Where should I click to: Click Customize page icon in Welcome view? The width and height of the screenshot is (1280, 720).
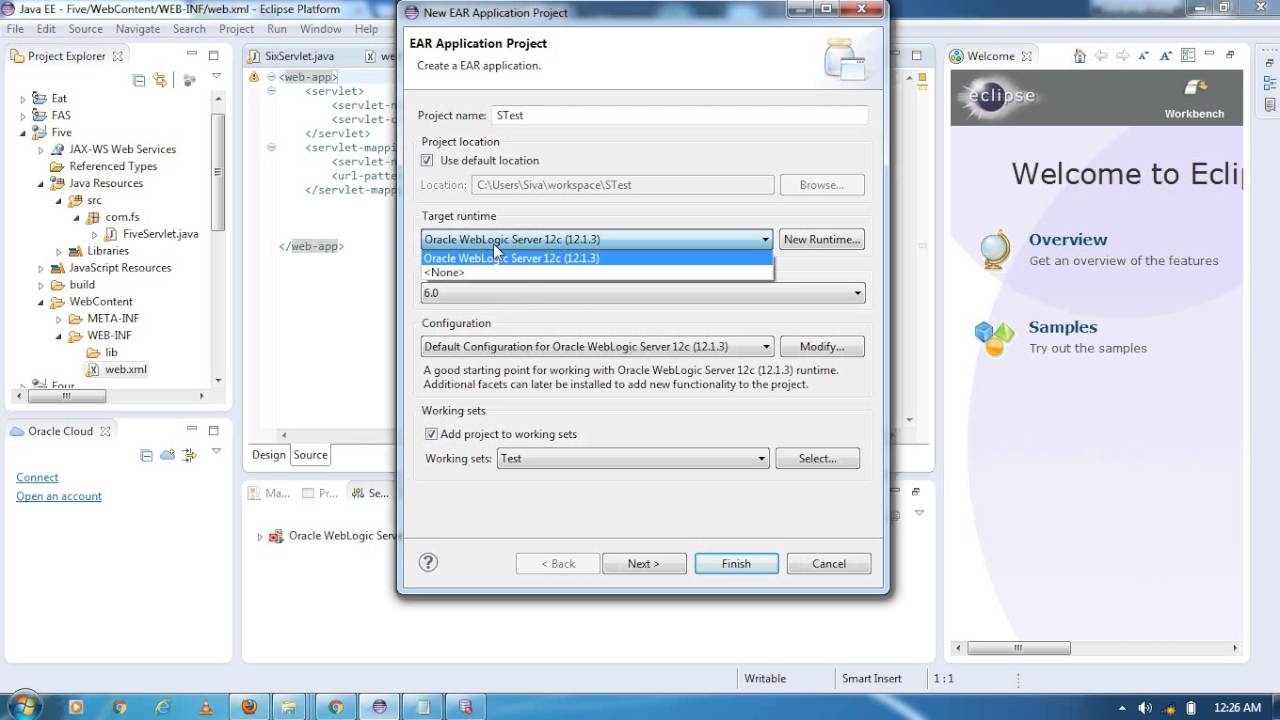point(1186,56)
